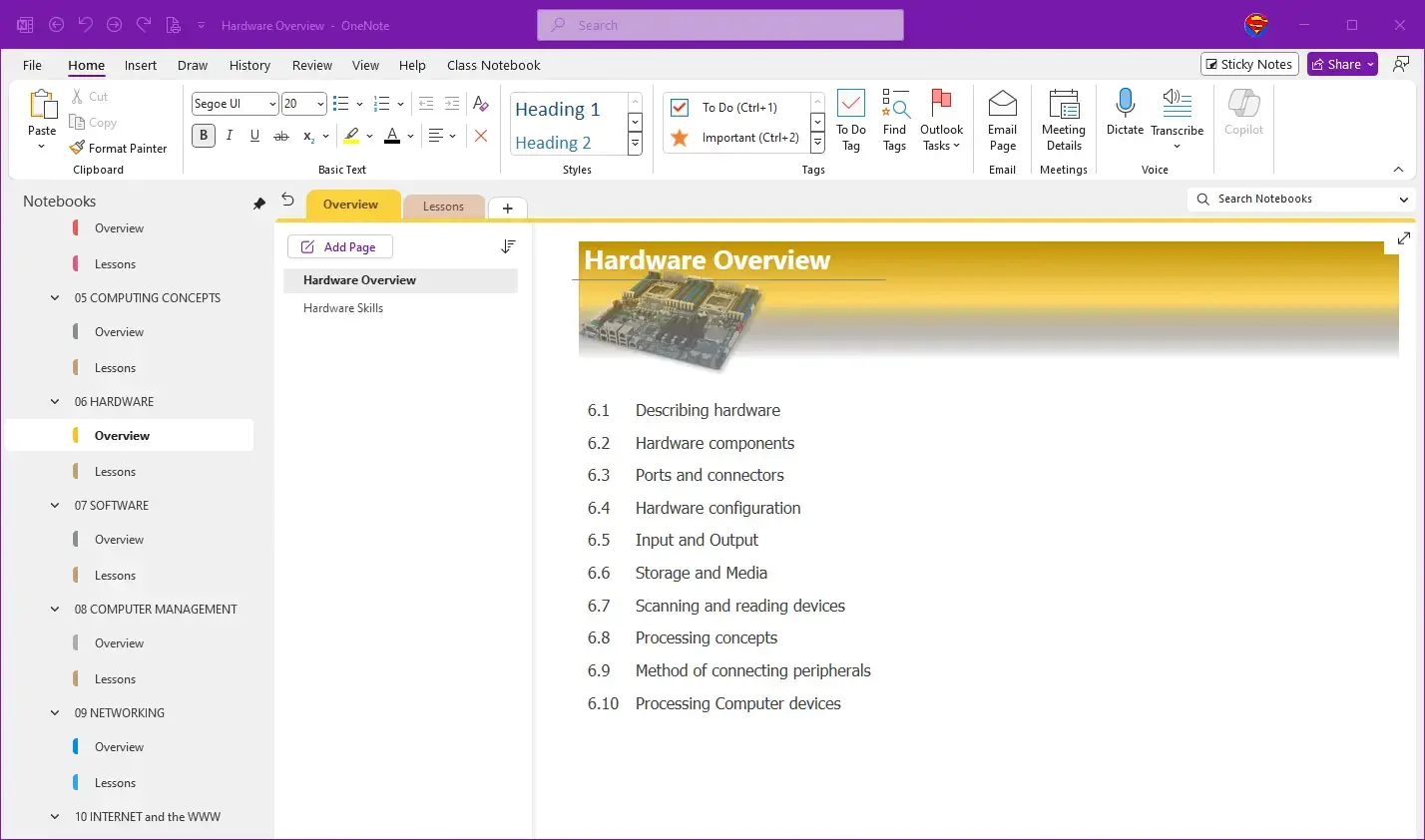1425x840 pixels.
Task: Toggle italic formatting
Action: point(230,136)
